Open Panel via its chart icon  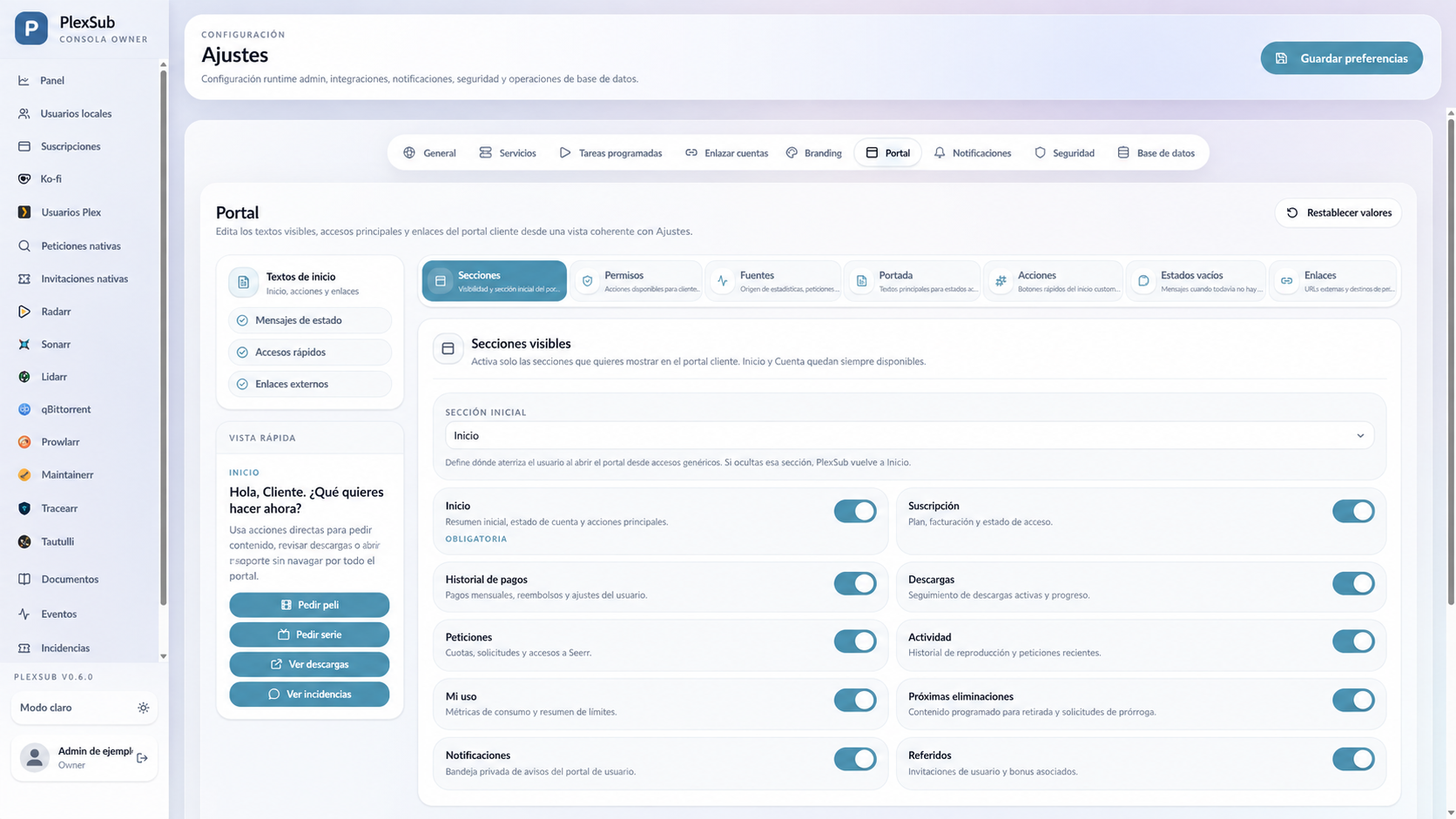coord(24,80)
